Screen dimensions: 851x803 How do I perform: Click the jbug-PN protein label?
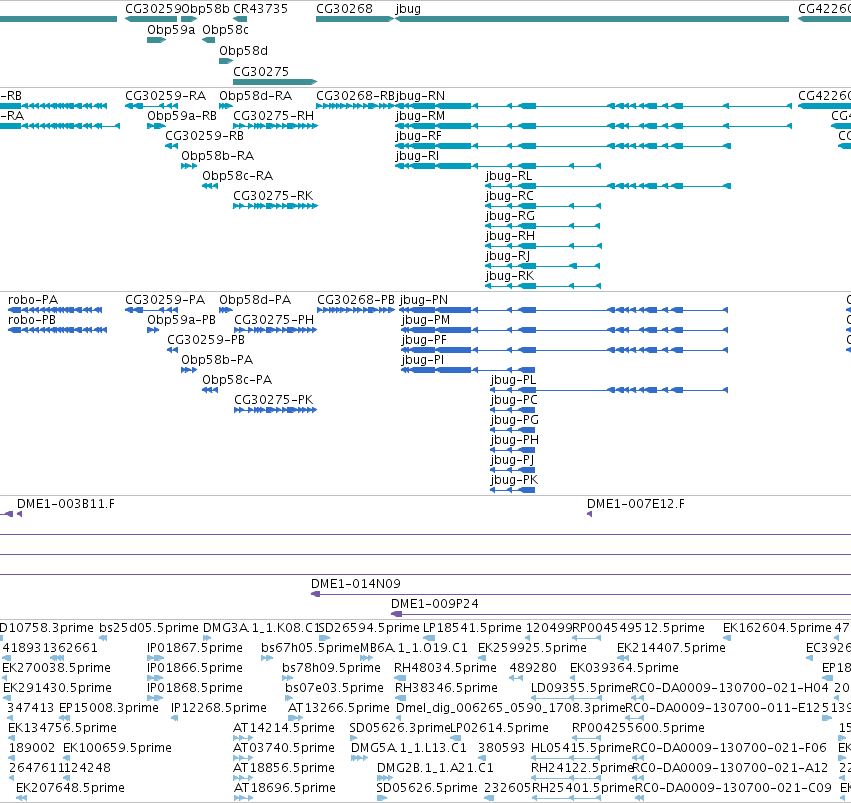click(x=424, y=300)
